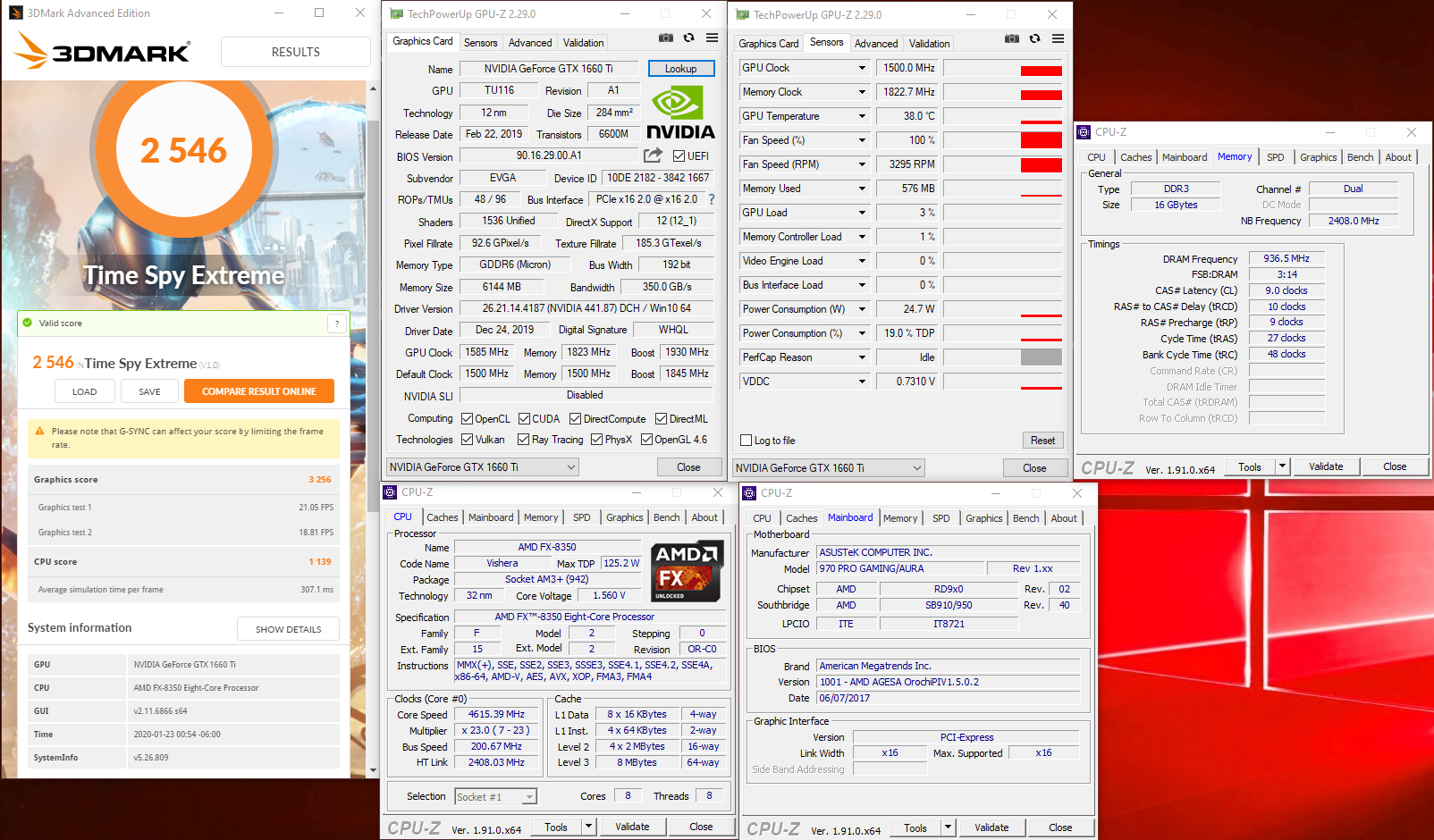Click the Reset button in GPU-Z Sensors
This screenshot has height=840, width=1434.
point(1042,441)
